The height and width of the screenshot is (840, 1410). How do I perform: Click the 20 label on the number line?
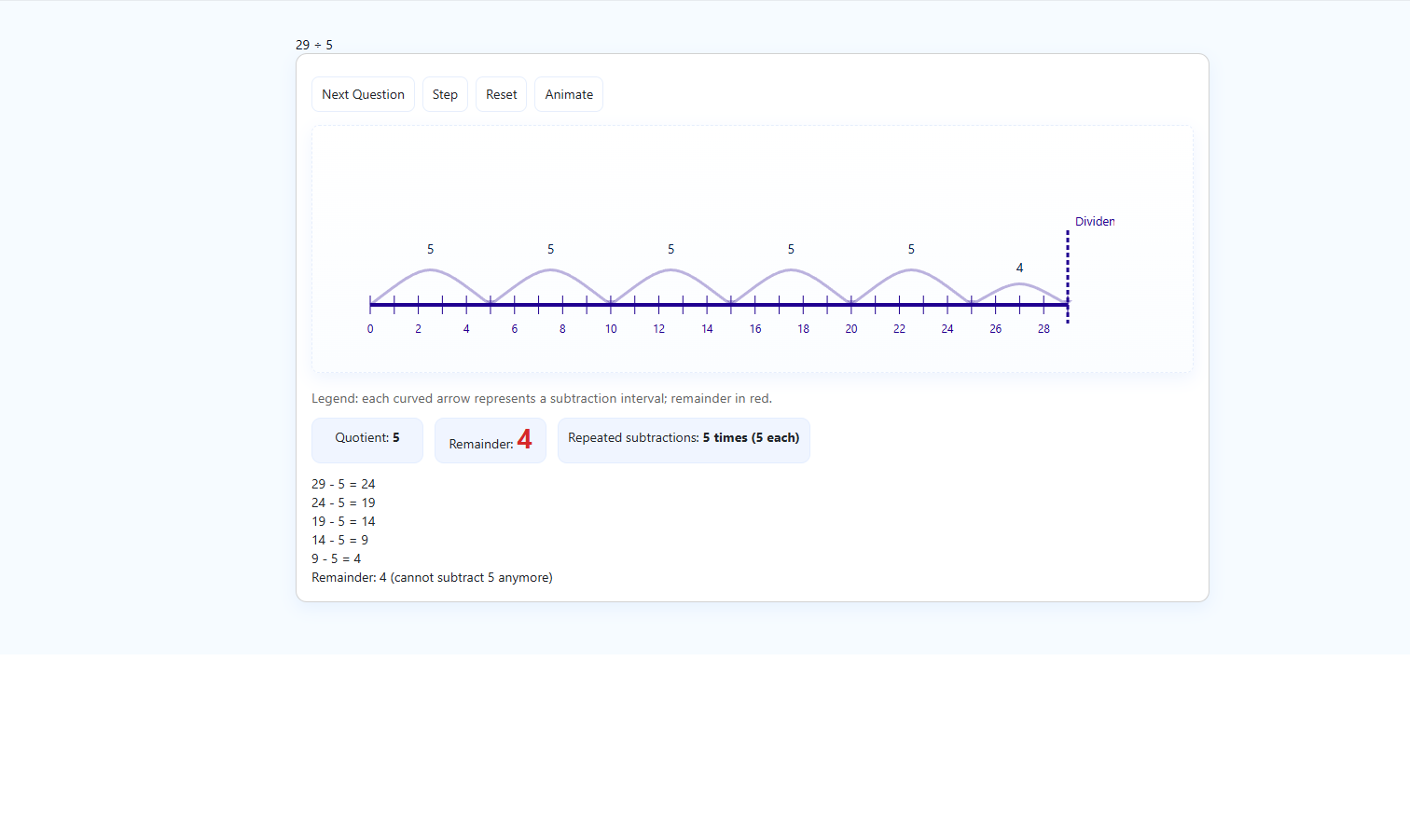click(x=851, y=329)
